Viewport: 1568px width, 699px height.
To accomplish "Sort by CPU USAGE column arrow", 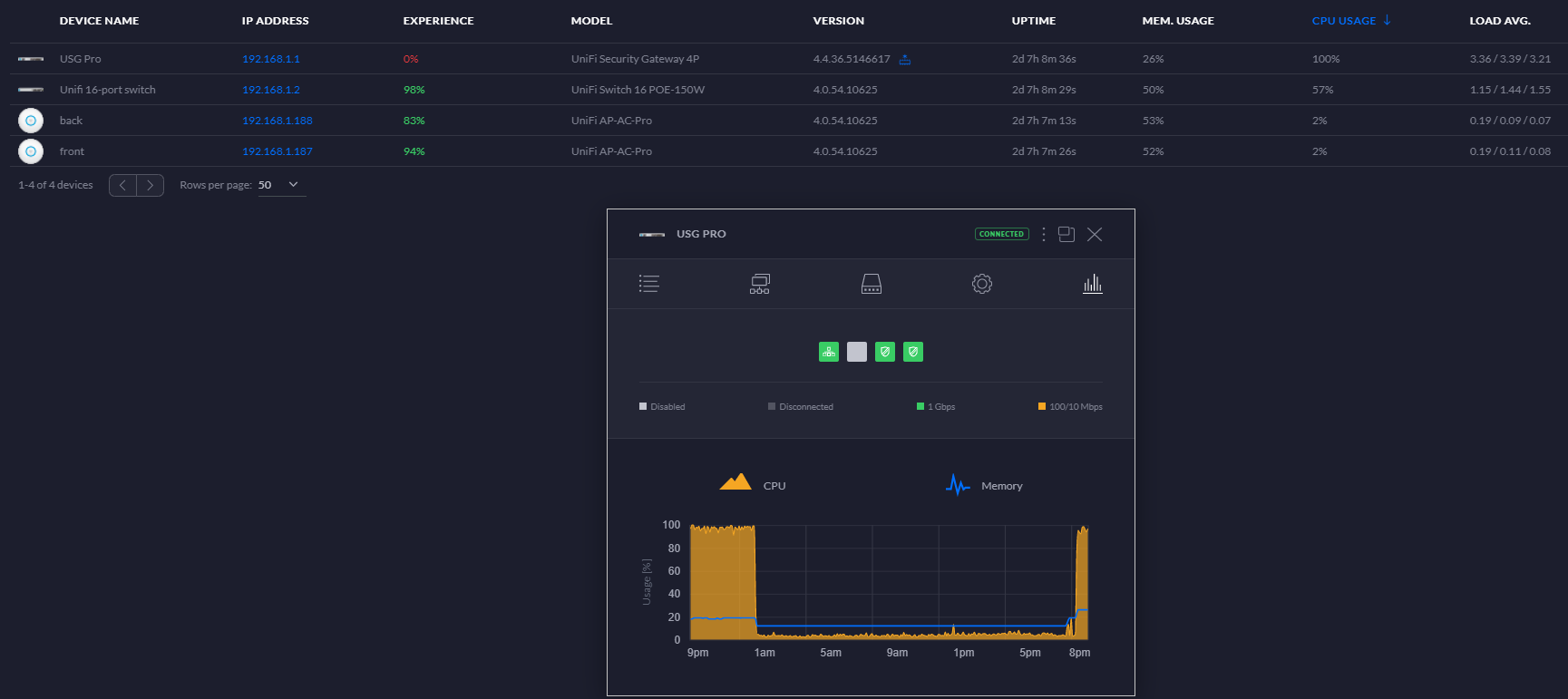I will click(x=1388, y=20).
